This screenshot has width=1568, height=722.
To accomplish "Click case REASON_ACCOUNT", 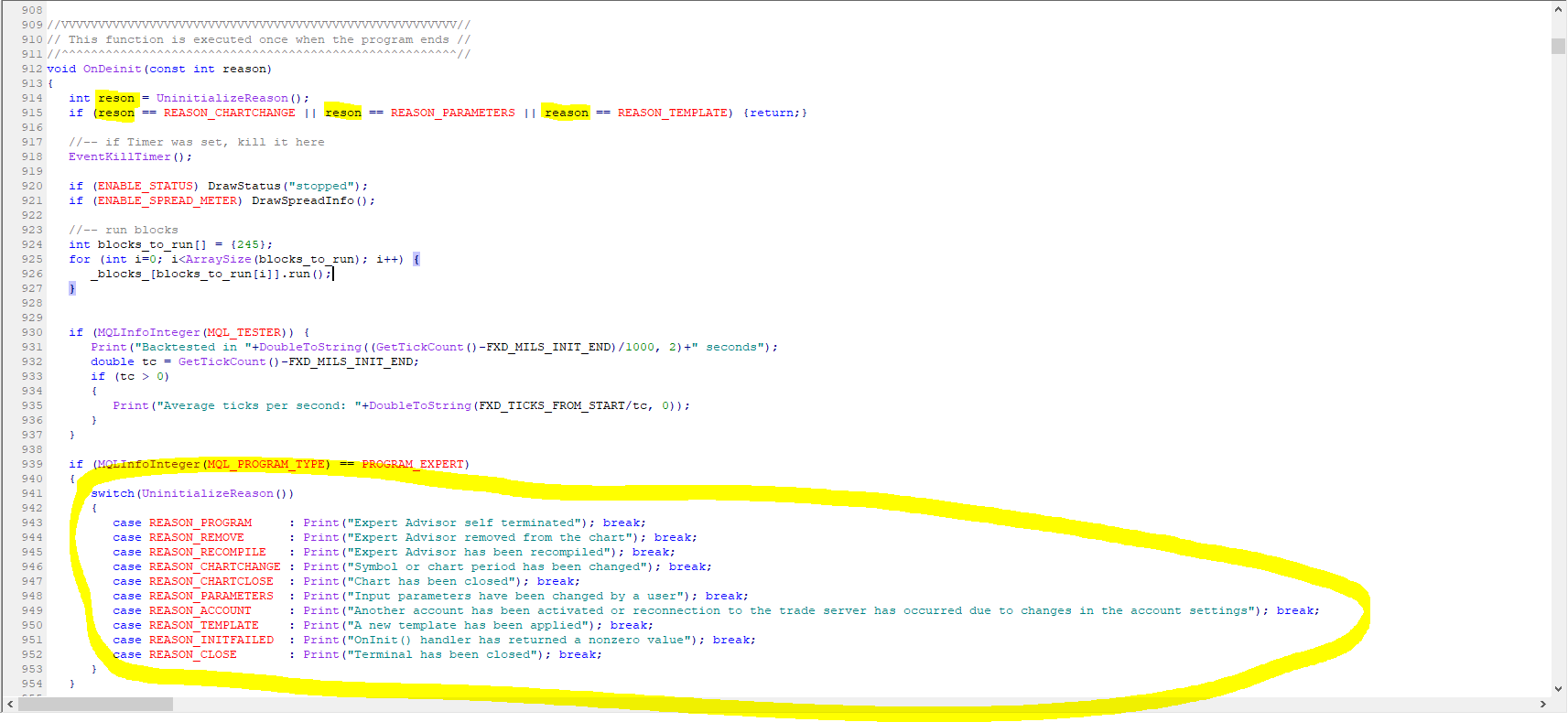I will (182, 610).
